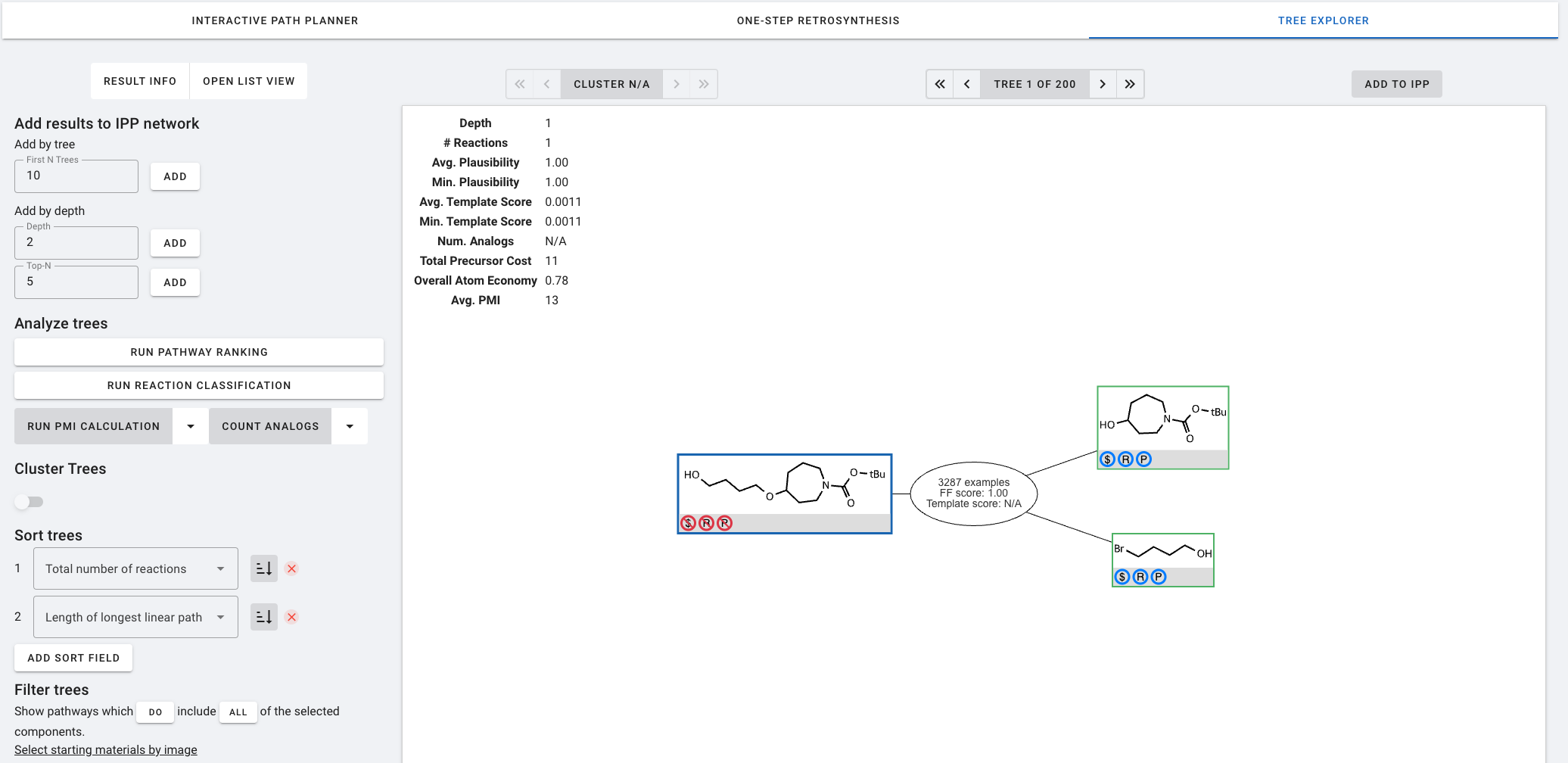Click the blue dollar icon on bromobutanol precursor
This screenshot has width=1568, height=763.
[x=1122, y=577]
